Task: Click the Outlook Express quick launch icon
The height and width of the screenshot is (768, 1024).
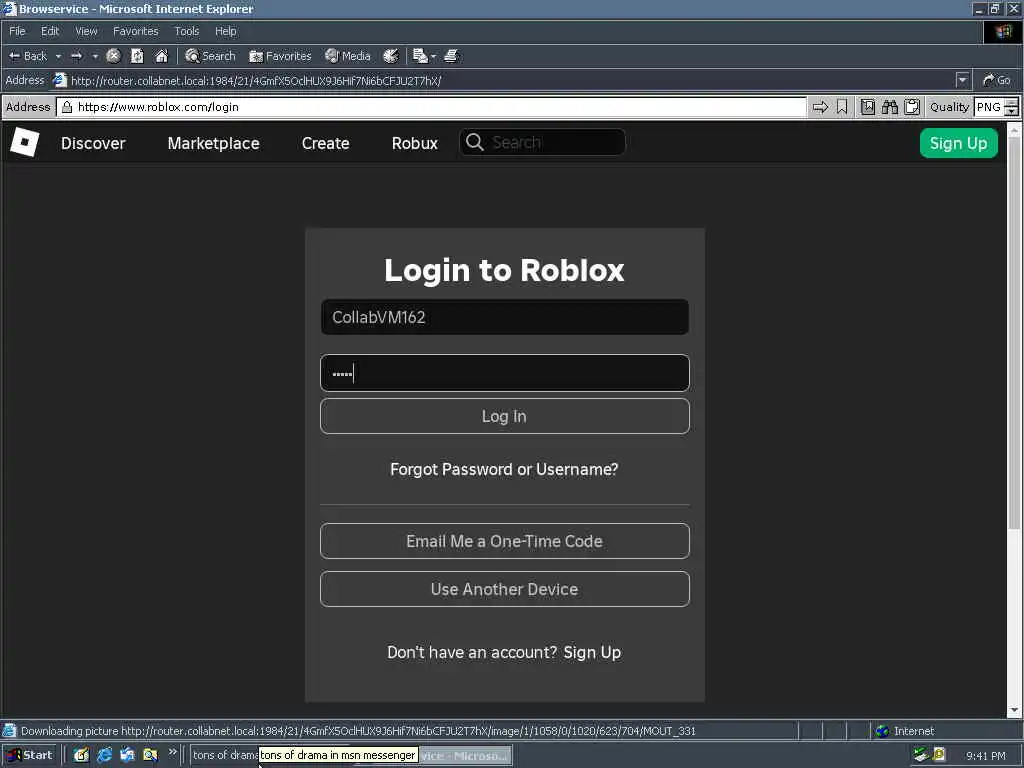Action: [127, 755]
